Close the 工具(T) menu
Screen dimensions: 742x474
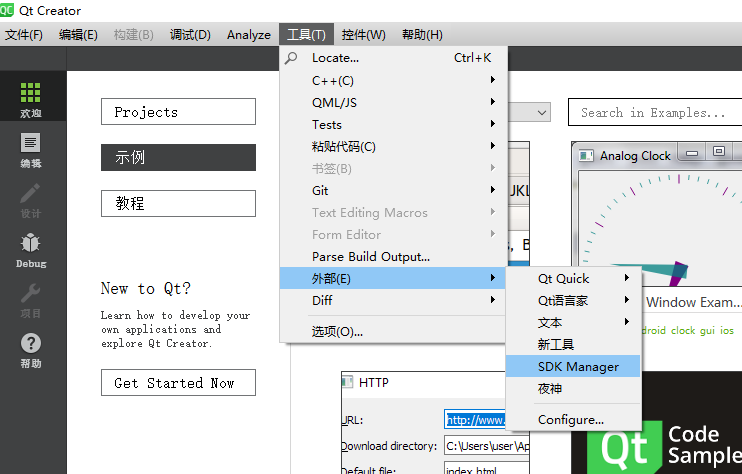pyautogui.click(x=306, y=35)
